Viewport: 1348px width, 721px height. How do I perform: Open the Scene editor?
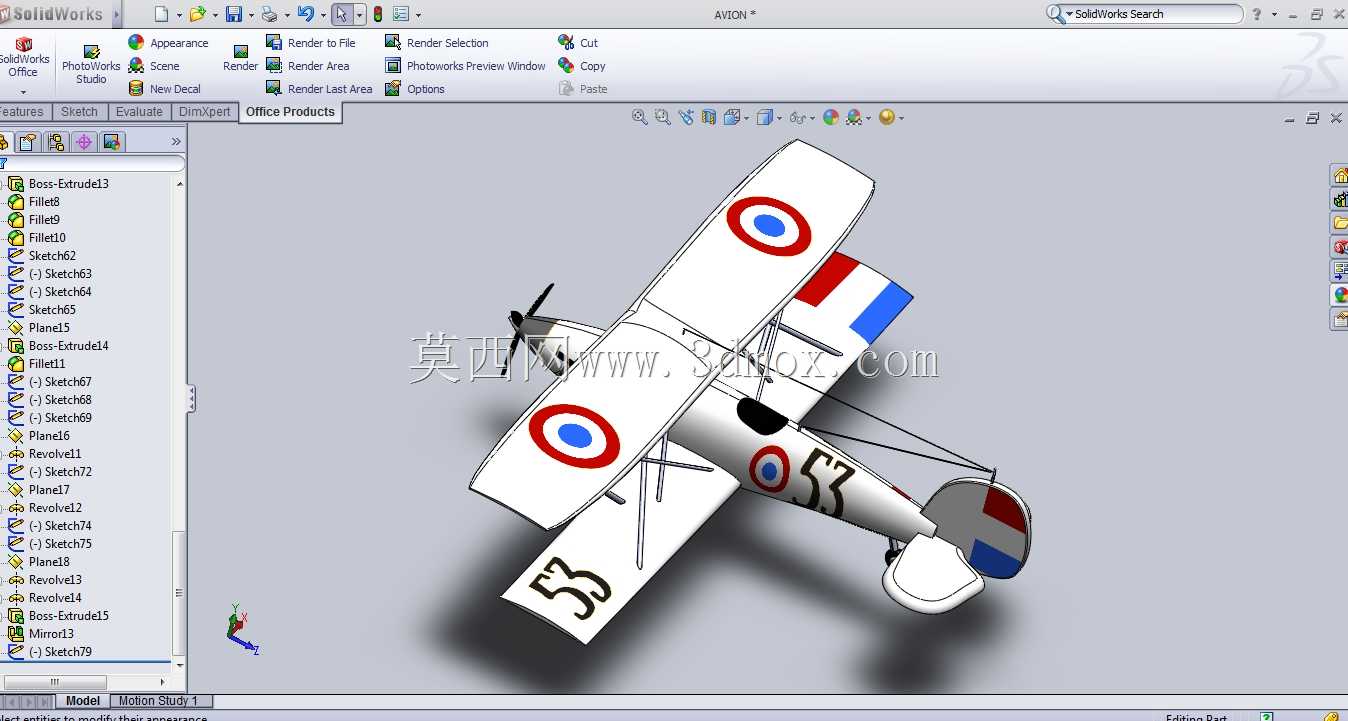(x=154, y=66)
